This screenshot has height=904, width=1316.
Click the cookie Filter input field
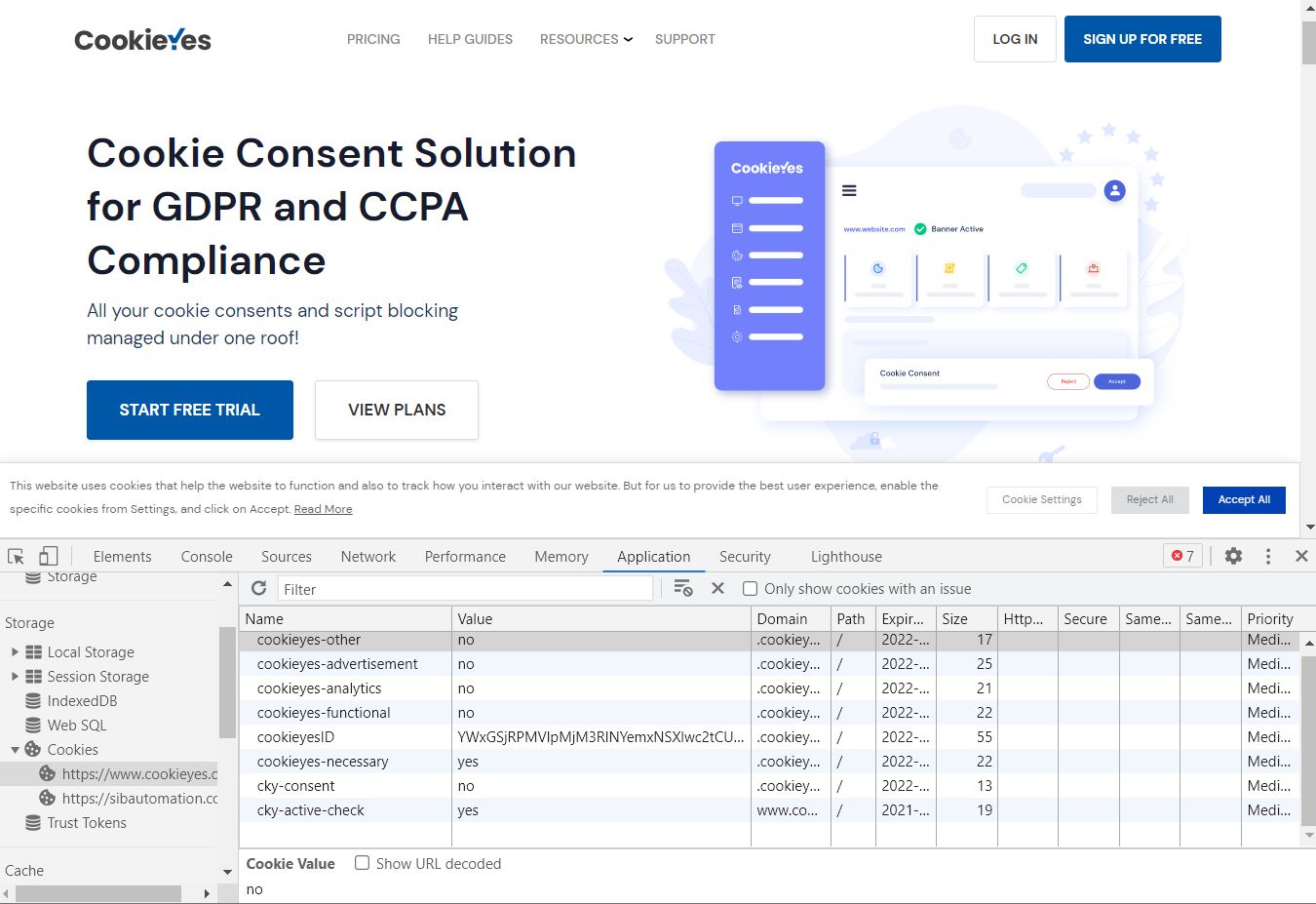pos(465,589)
